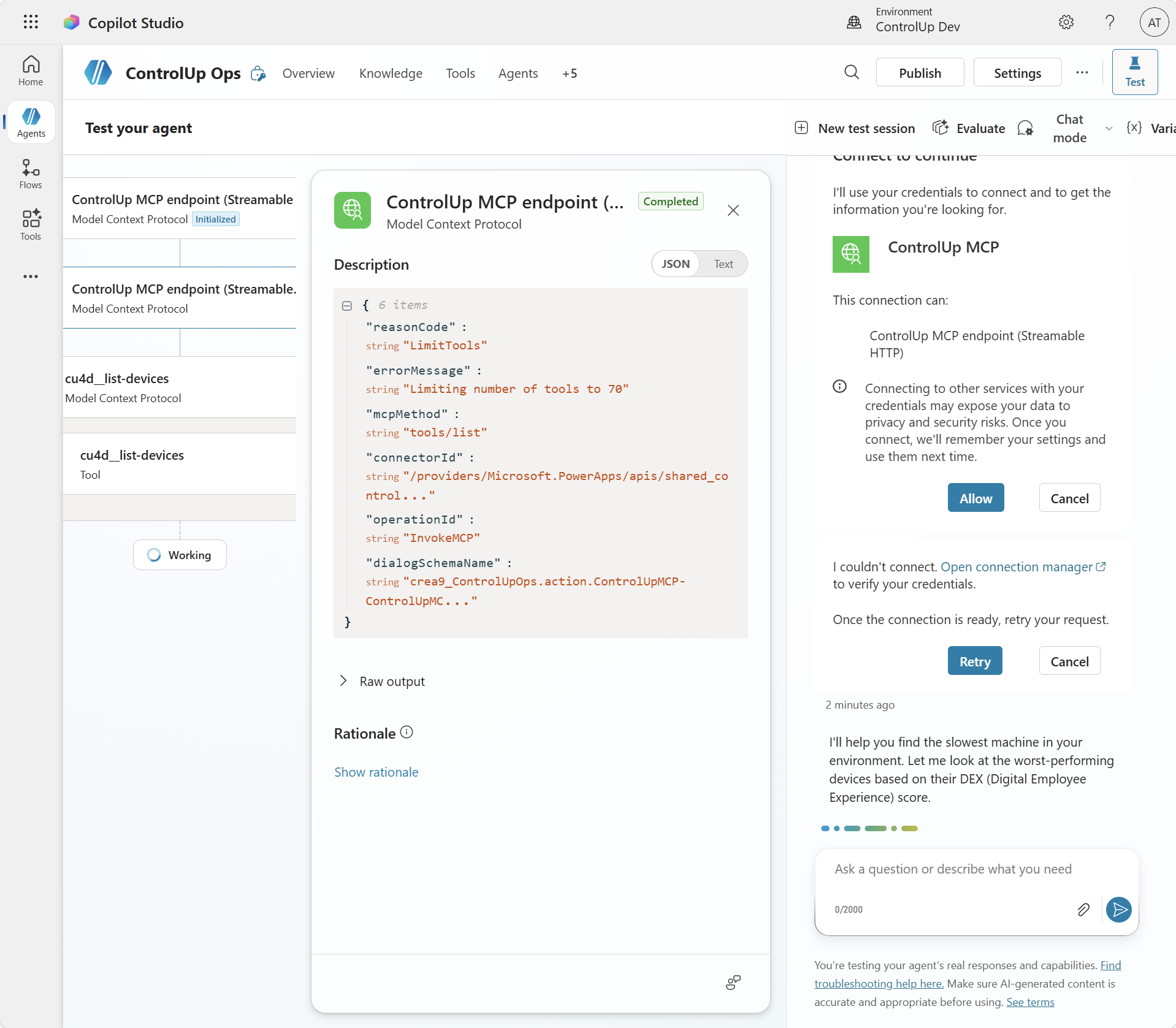1176x1028 pixels.
Task: Open the Knowledge tab
Action: point(391,74)
